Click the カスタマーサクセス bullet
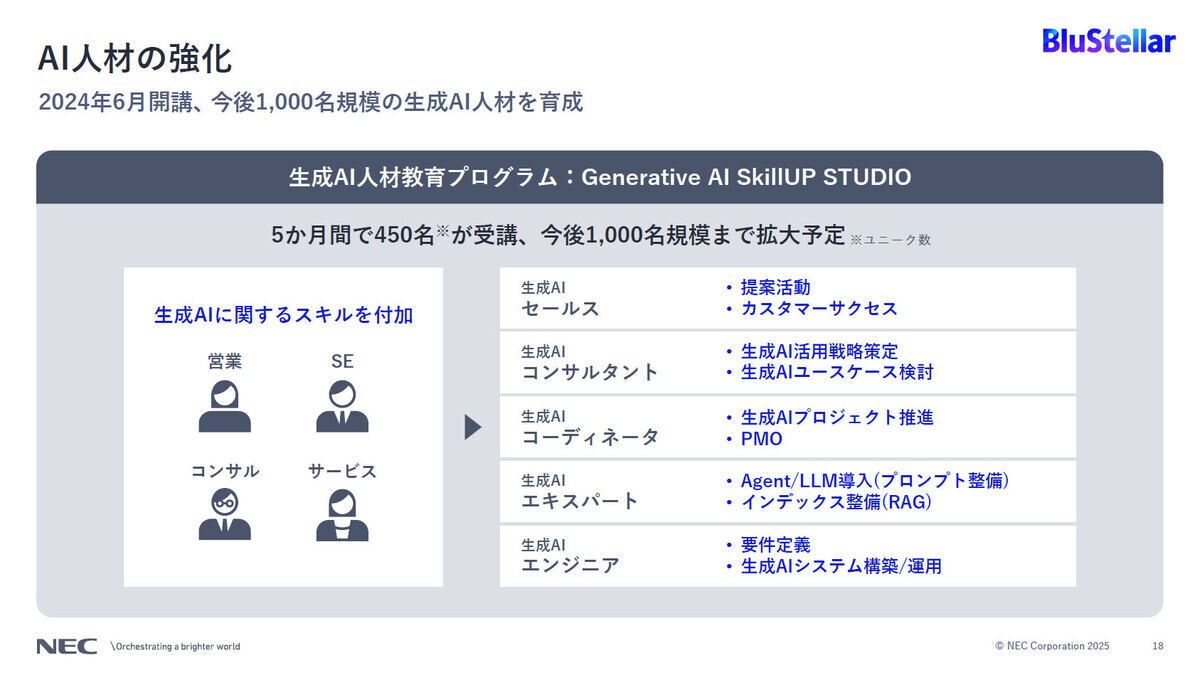 coord(812,308)
